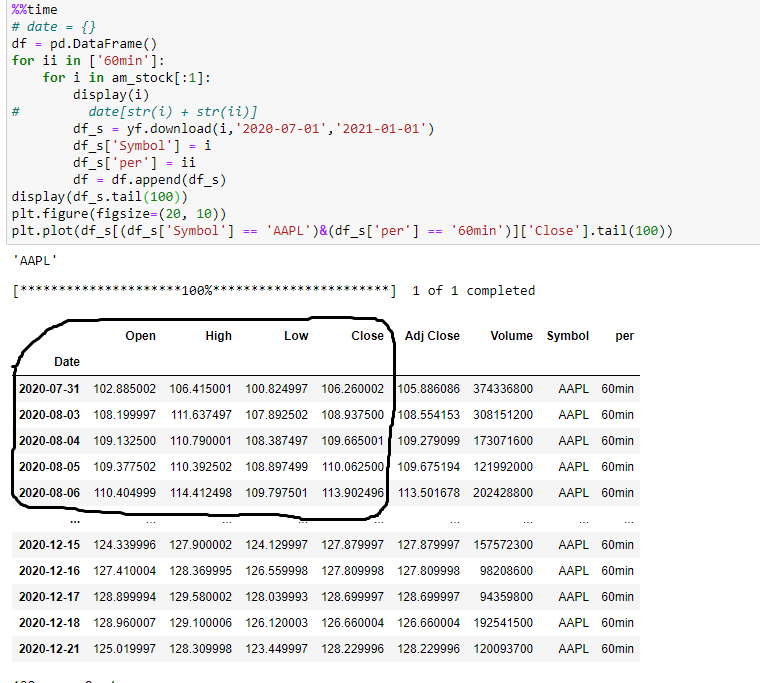Select the 2020-12-17 row date
Image resolution: width=760 pixels, height=683 pixels.
click(49, 597)
